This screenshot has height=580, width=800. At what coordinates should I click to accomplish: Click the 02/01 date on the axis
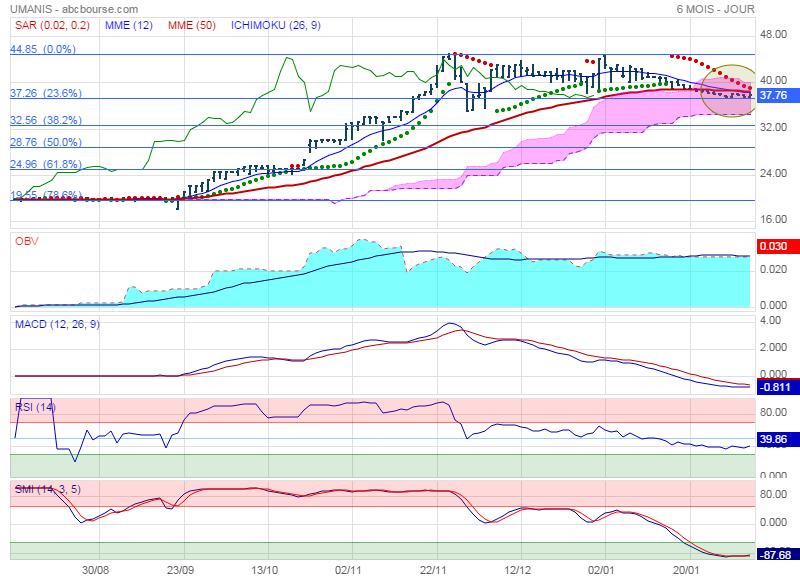point(601,570)
